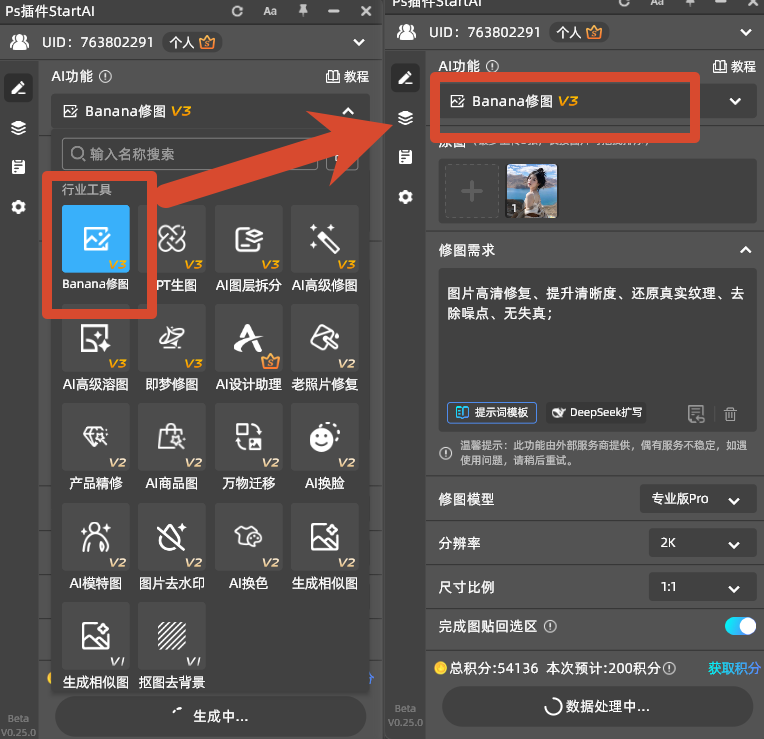This screenshot has width=764, height=739.
Task: Click the save prompt icon beside trash
Action: pos(696,414)
